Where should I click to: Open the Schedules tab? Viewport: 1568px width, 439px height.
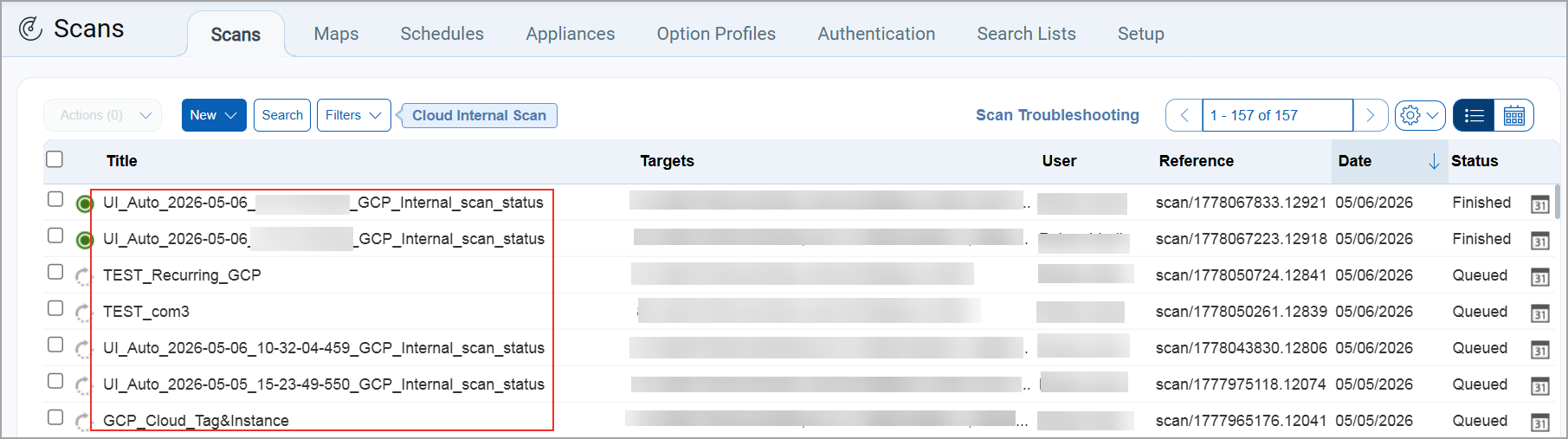pyautogui.click(x=442, y=34)
